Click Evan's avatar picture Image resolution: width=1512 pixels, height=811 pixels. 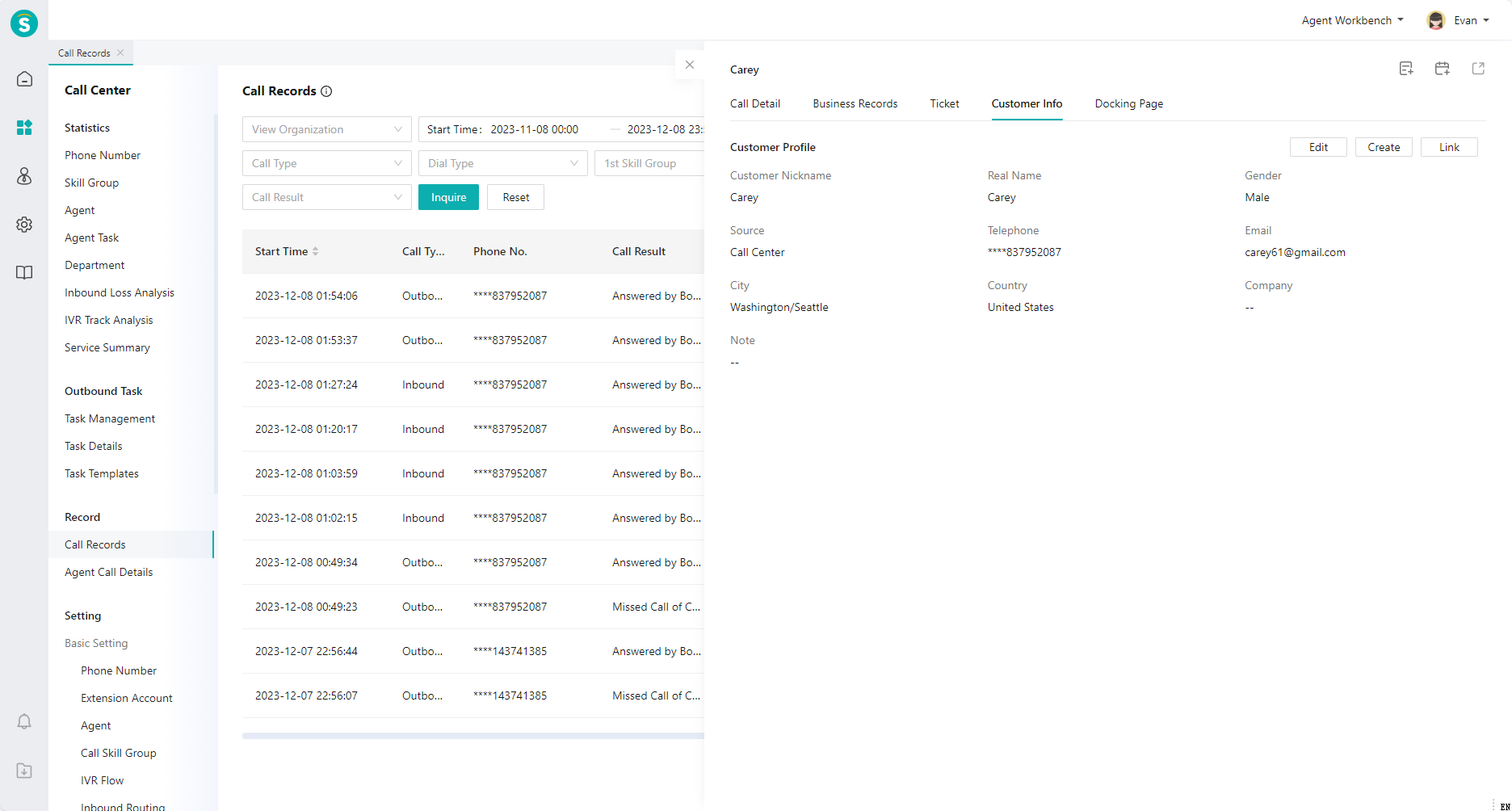pos(1435,20)
